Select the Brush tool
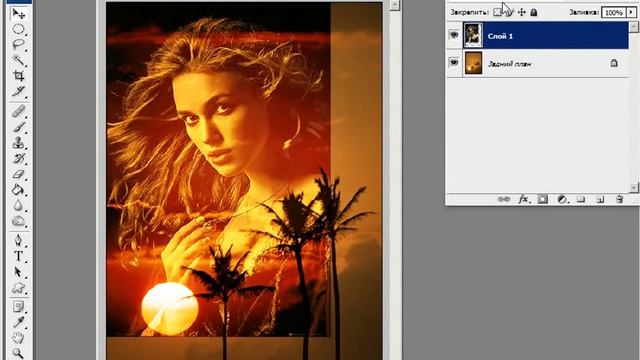The image size is (640, 360). click(x=18, y=127)
